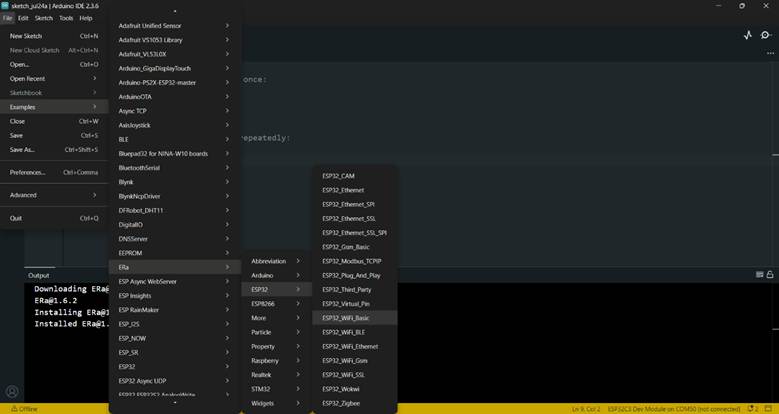Click ESP32C3 Dev Module board status text
Screen dimensions: 779x414
(674, 409)
